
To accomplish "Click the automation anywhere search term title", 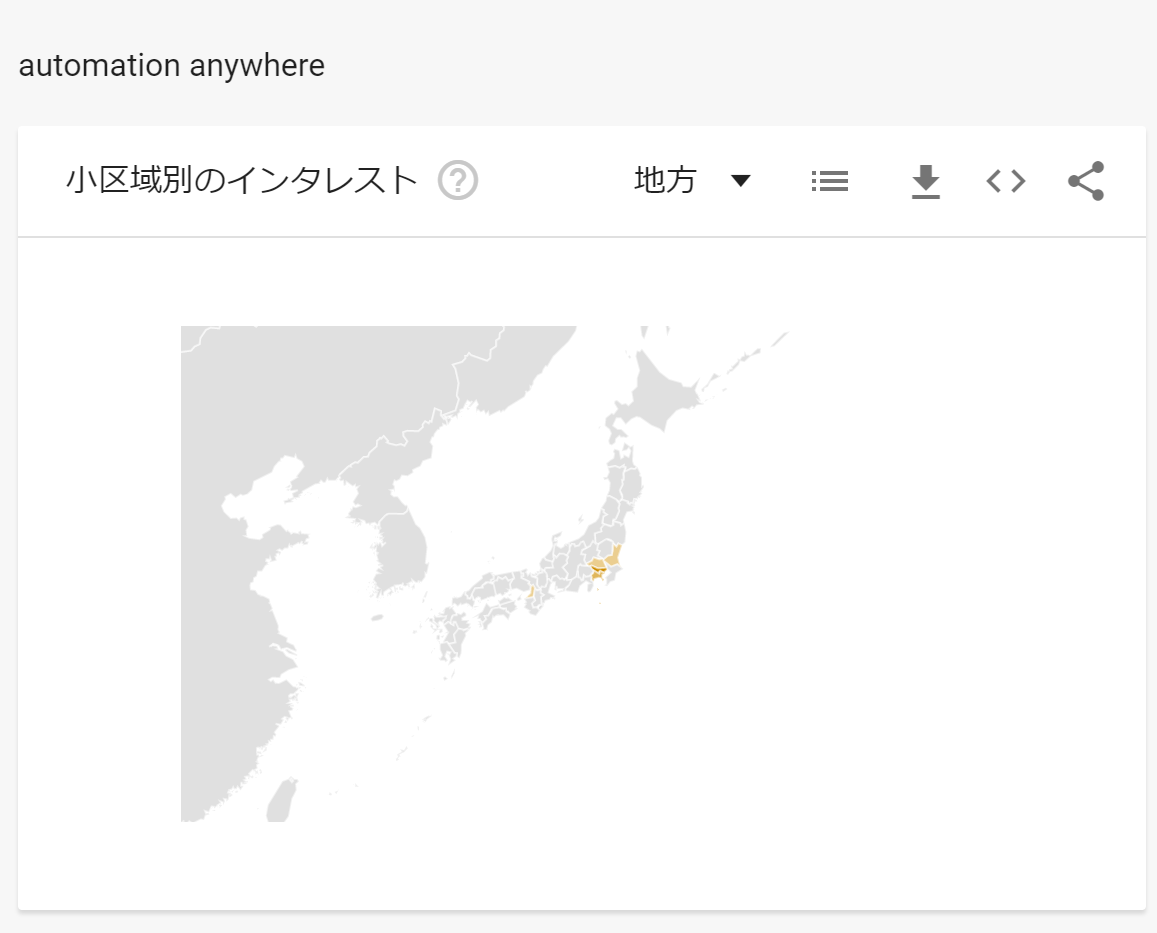I will [x=172, y=66].
